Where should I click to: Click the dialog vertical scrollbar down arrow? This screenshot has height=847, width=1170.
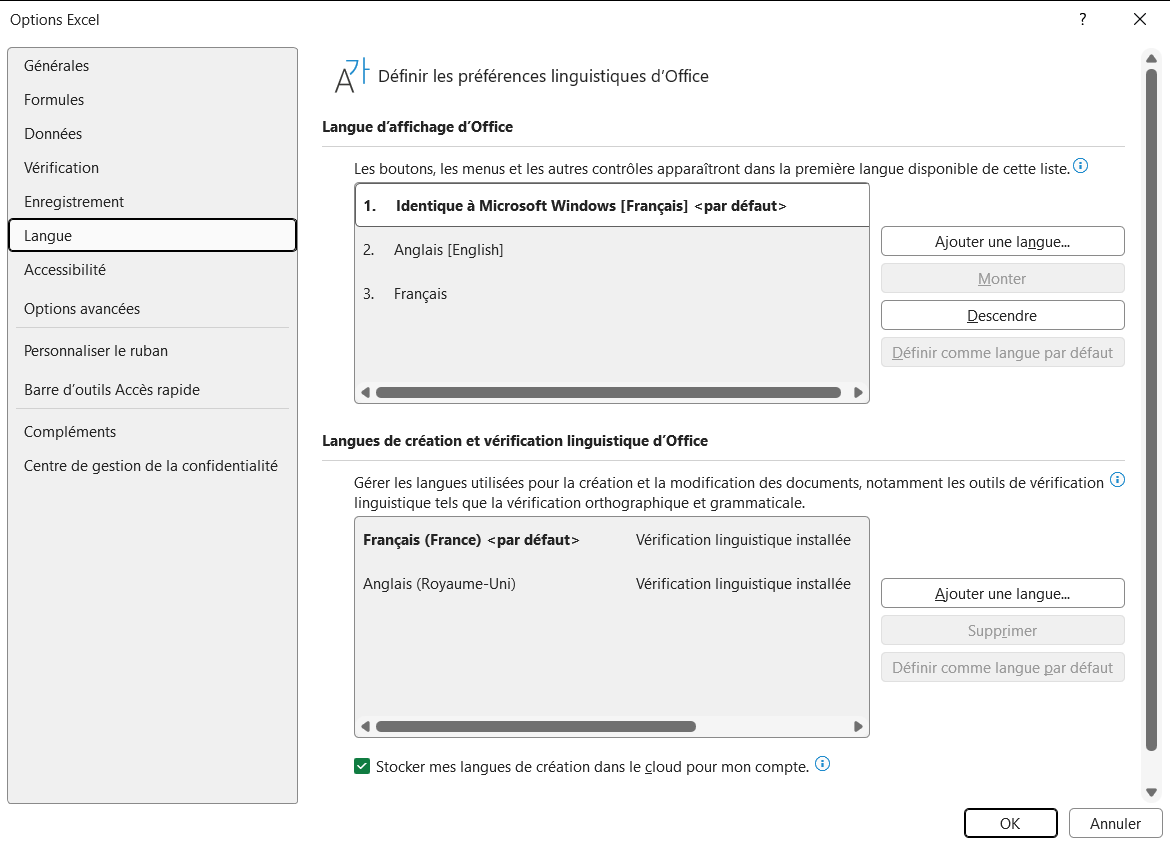1151,793
